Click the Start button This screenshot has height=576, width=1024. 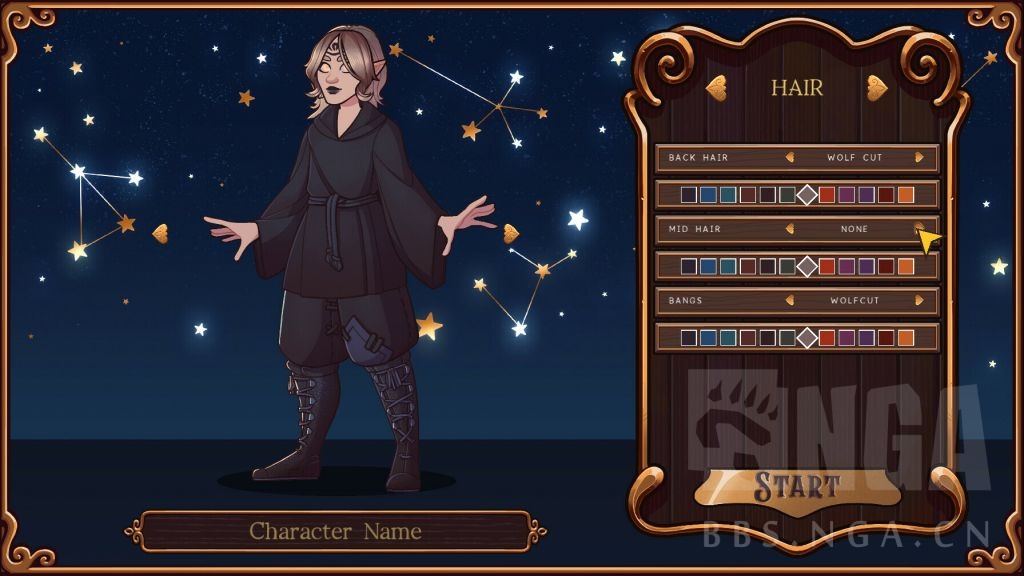click(797, 487)
